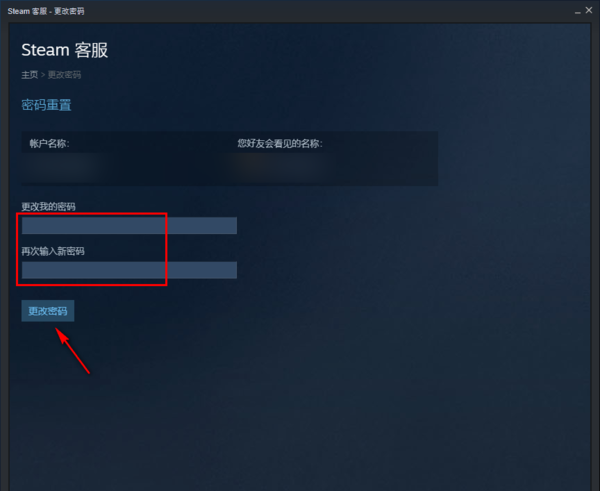The height and width of the screenshot is (491, 600).
Task: Focus the 再次输入新密码 confirmation field
Action: (129, 270)
